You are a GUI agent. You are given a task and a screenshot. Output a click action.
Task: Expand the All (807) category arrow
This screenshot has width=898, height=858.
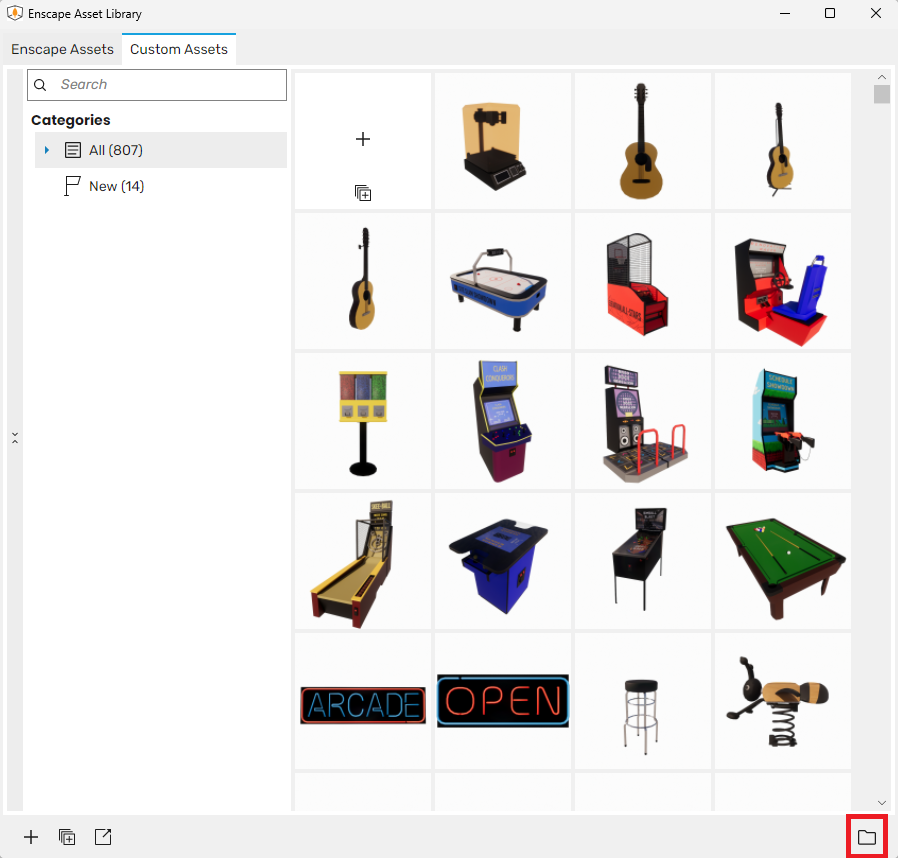47,150
